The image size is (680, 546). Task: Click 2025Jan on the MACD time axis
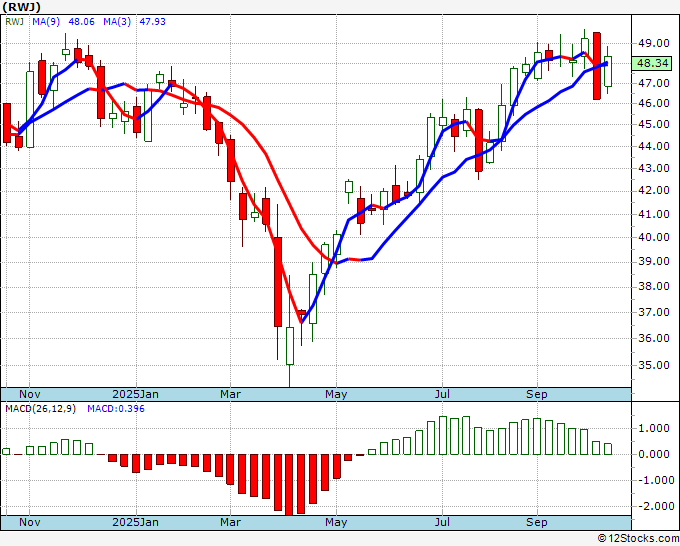point(135,522)
